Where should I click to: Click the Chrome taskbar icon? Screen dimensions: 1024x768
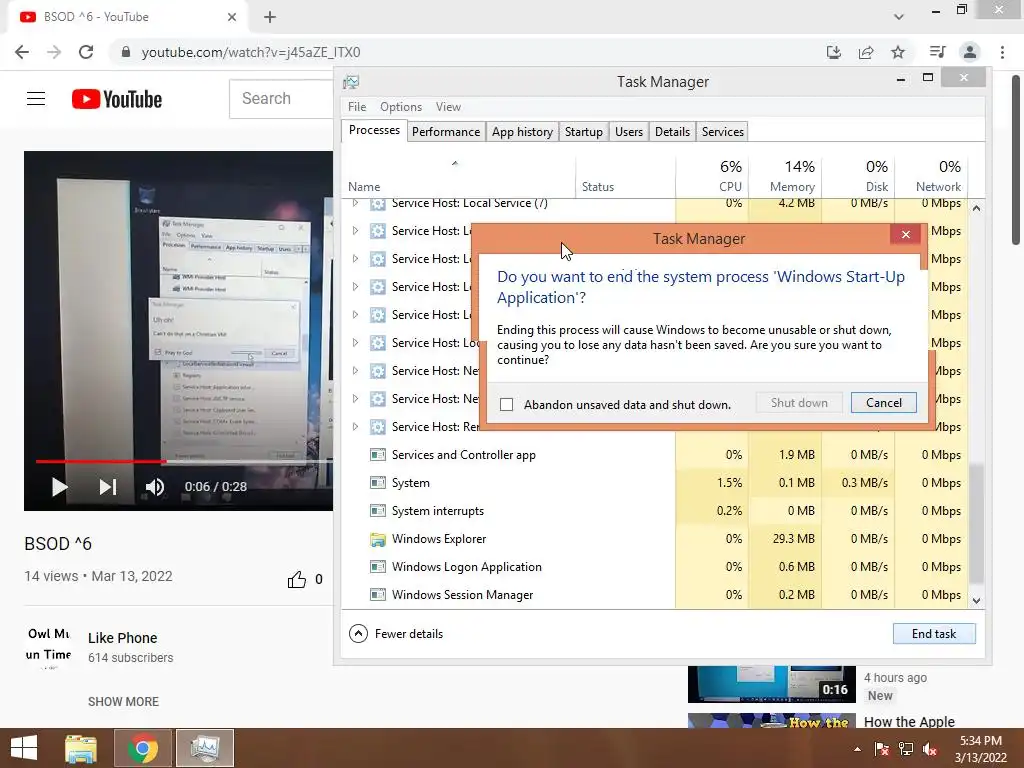point(142,748)
